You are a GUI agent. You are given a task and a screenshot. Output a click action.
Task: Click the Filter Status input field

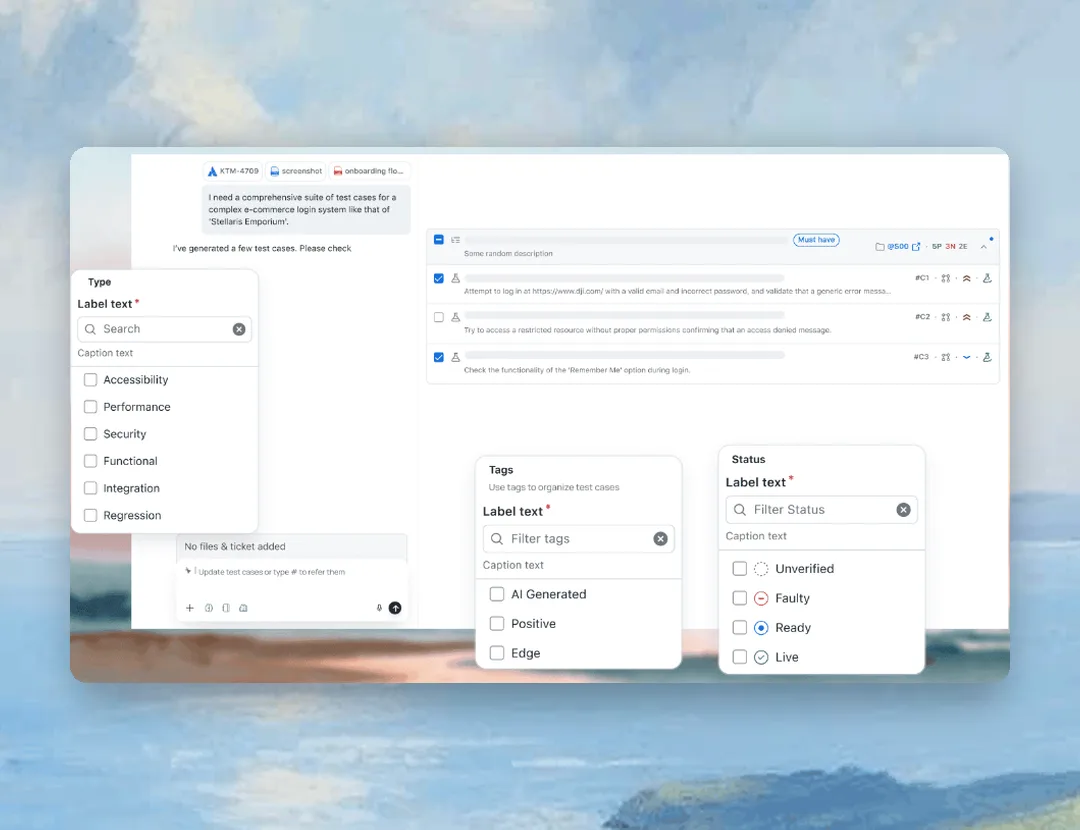point(822,510)
